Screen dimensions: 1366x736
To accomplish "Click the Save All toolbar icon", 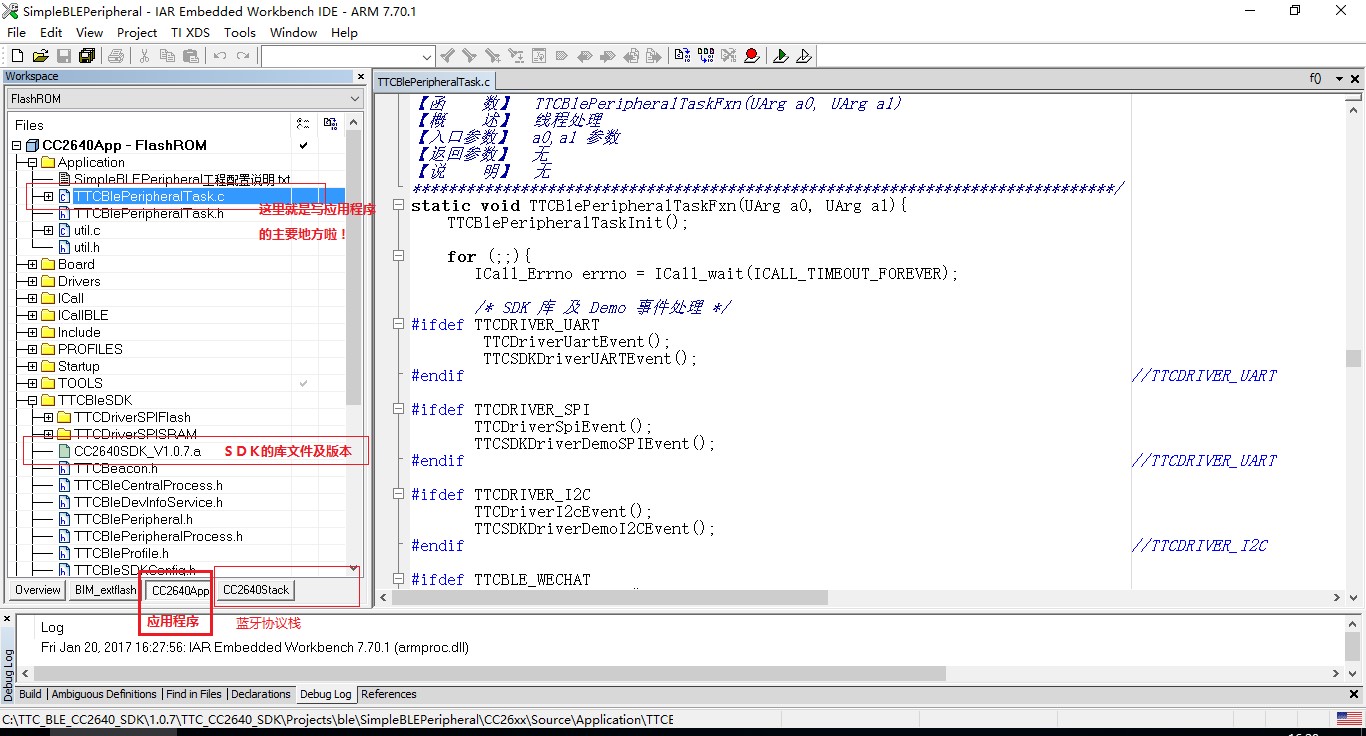I will (x=86, y=56).
